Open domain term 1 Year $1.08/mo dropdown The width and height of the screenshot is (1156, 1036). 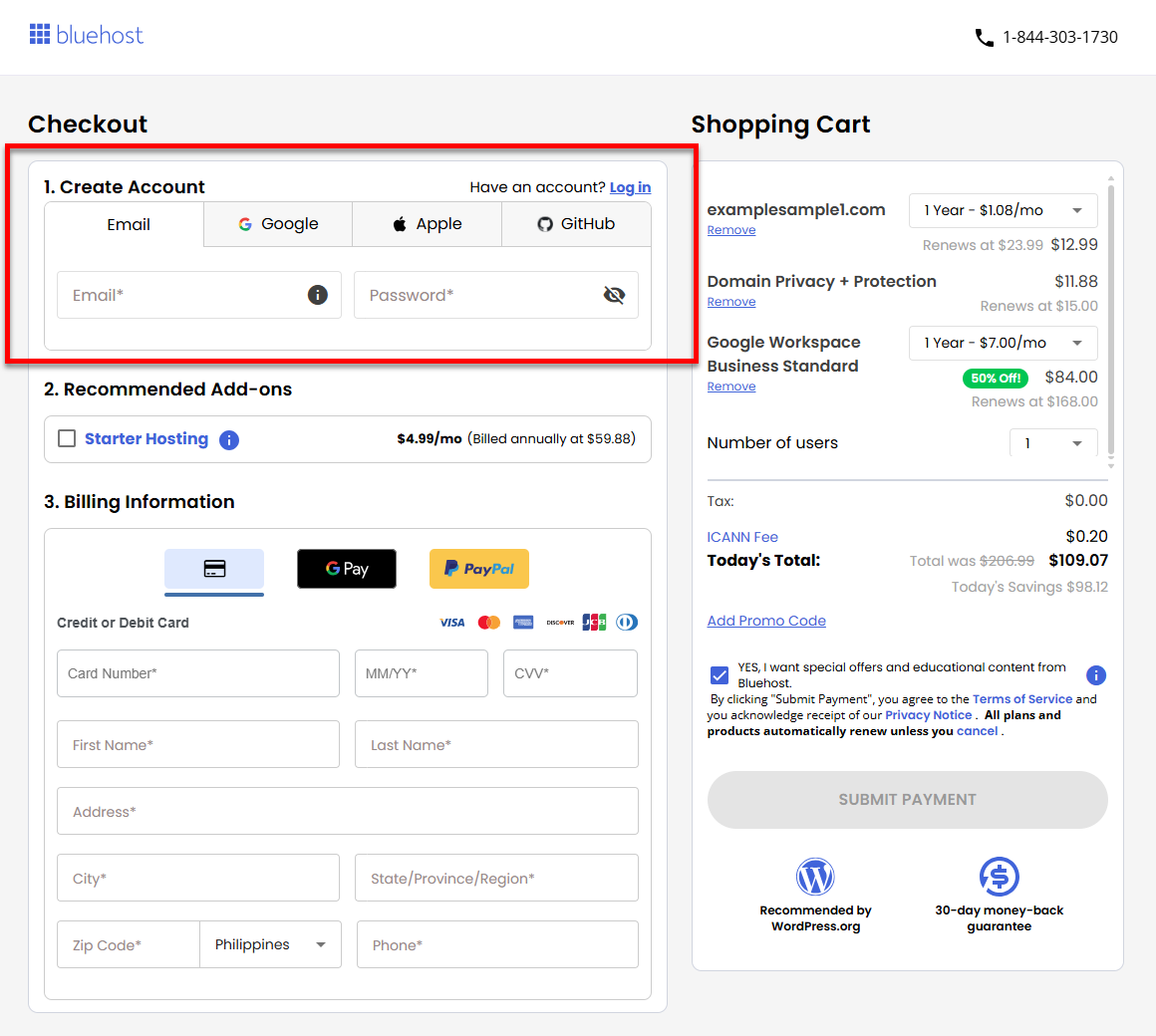coord(1003,211)
